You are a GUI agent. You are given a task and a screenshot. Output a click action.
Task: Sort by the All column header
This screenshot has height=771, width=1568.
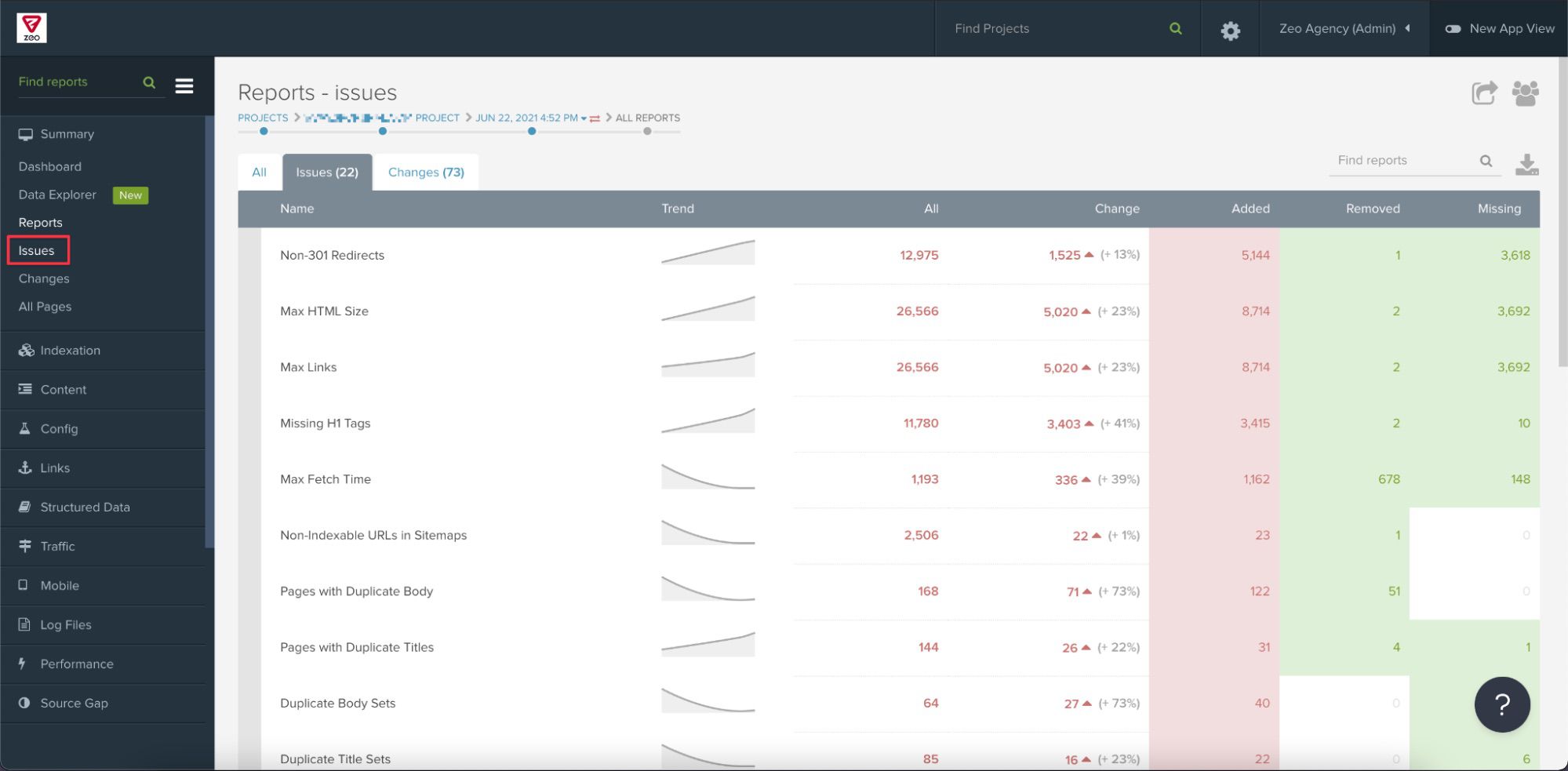click(x=931, y=209)
